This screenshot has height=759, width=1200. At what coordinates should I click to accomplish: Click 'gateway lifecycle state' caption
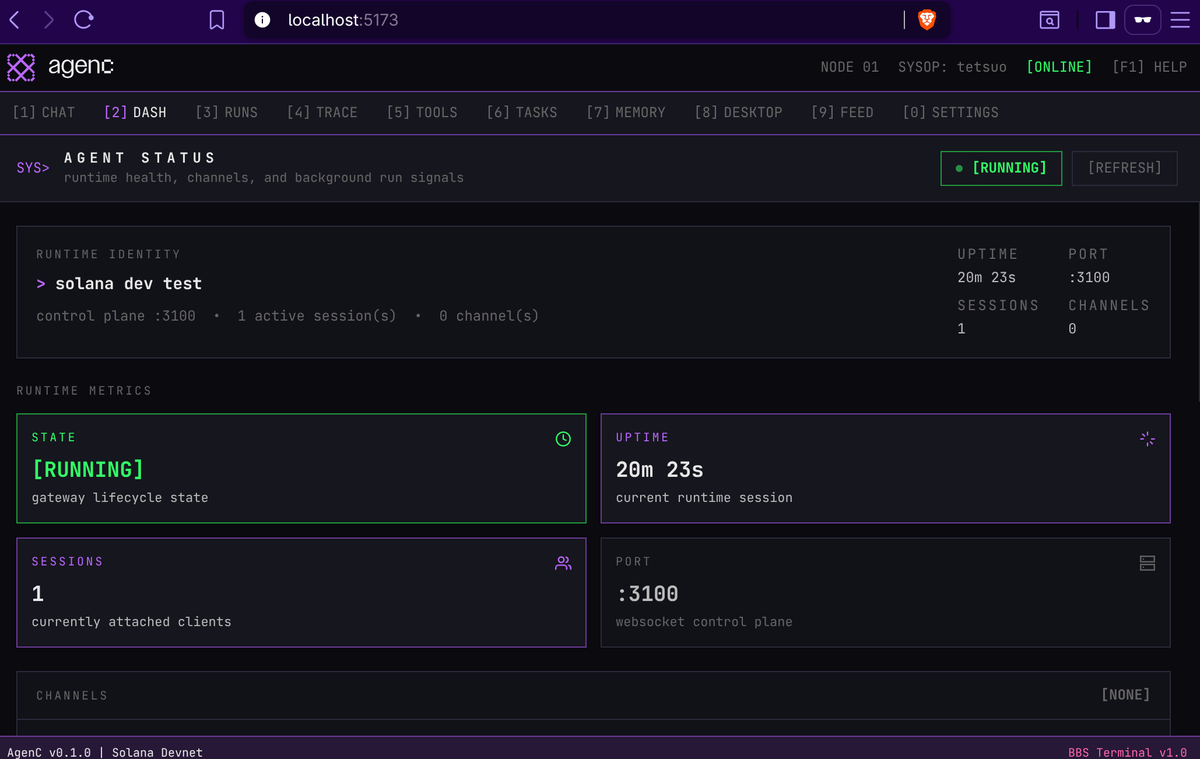[x=120, y=498]
